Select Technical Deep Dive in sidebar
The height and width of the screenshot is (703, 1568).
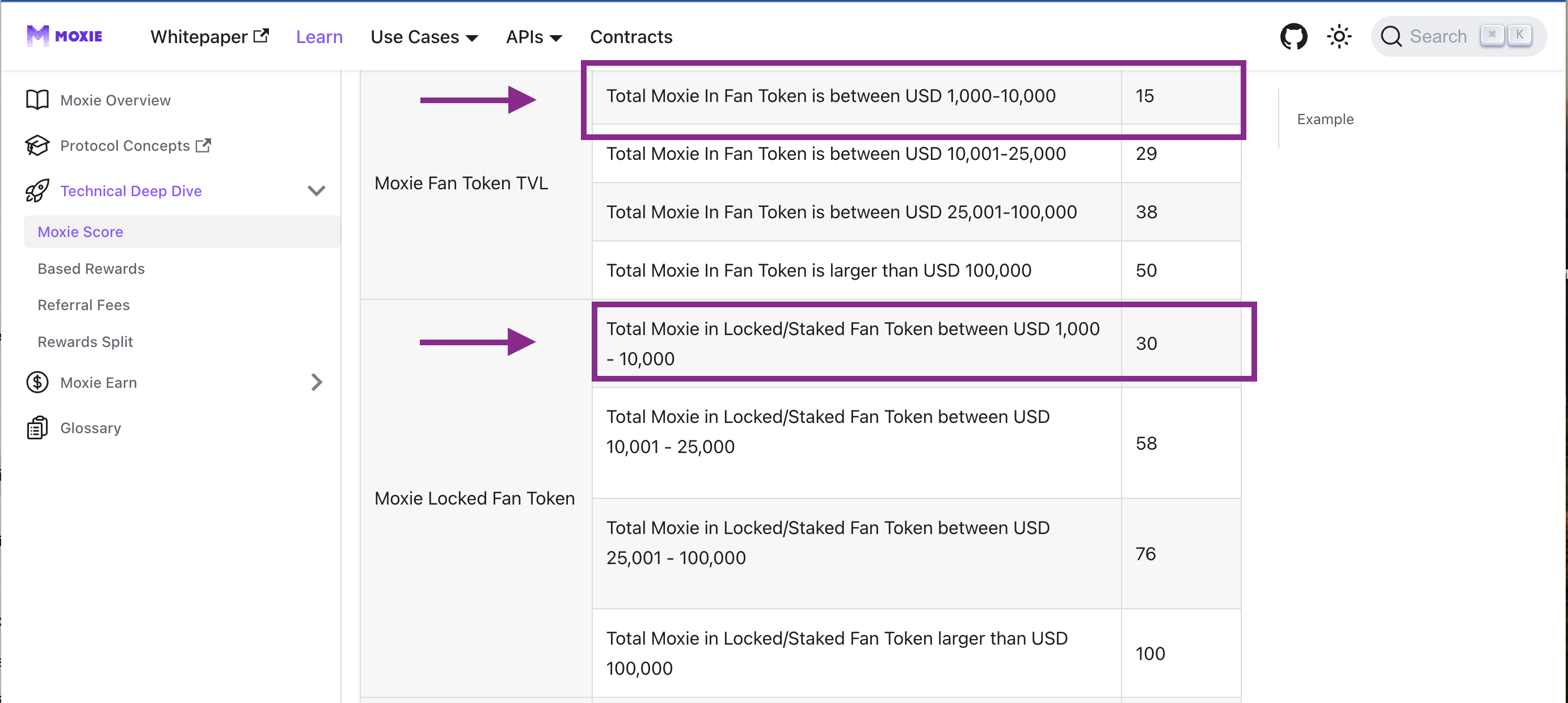tap(131, 191)
